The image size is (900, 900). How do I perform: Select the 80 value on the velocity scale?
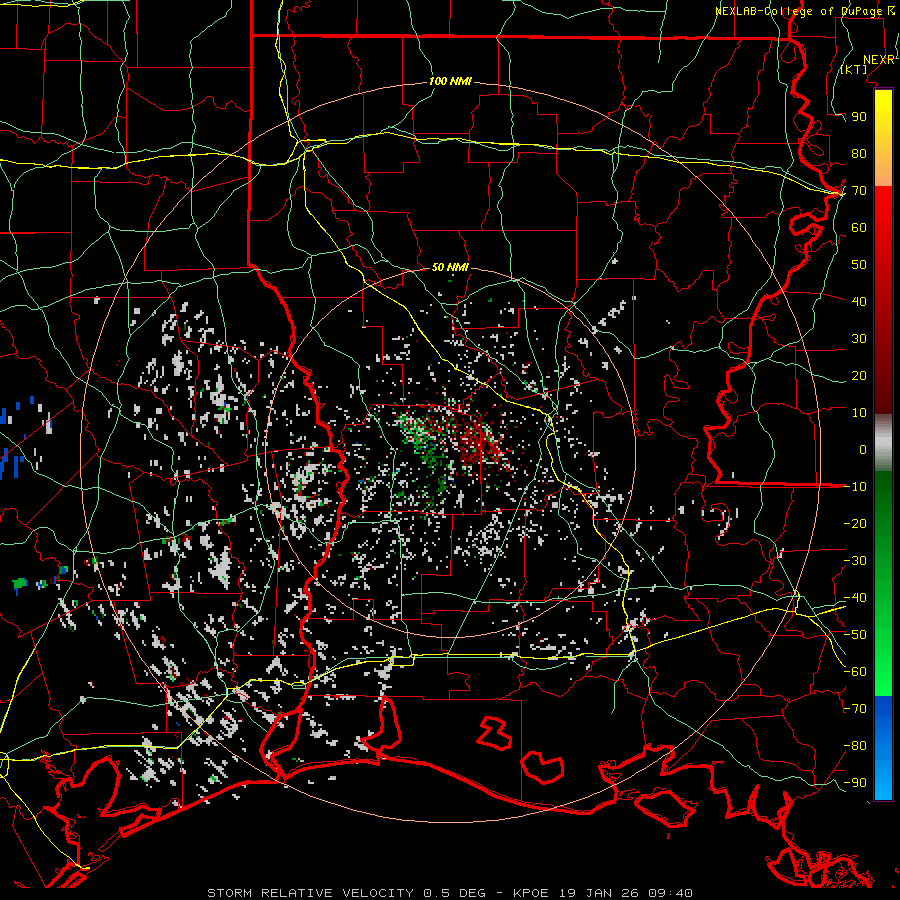[x=859, y=153]
